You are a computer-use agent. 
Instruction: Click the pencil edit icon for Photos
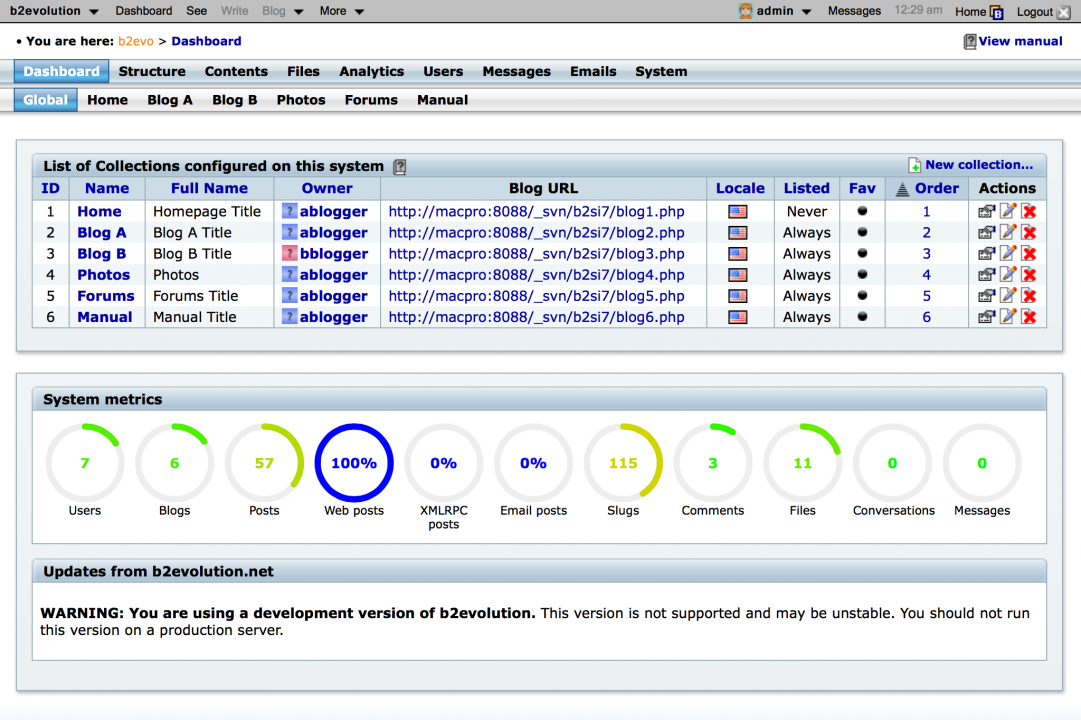coord(1008,275)
